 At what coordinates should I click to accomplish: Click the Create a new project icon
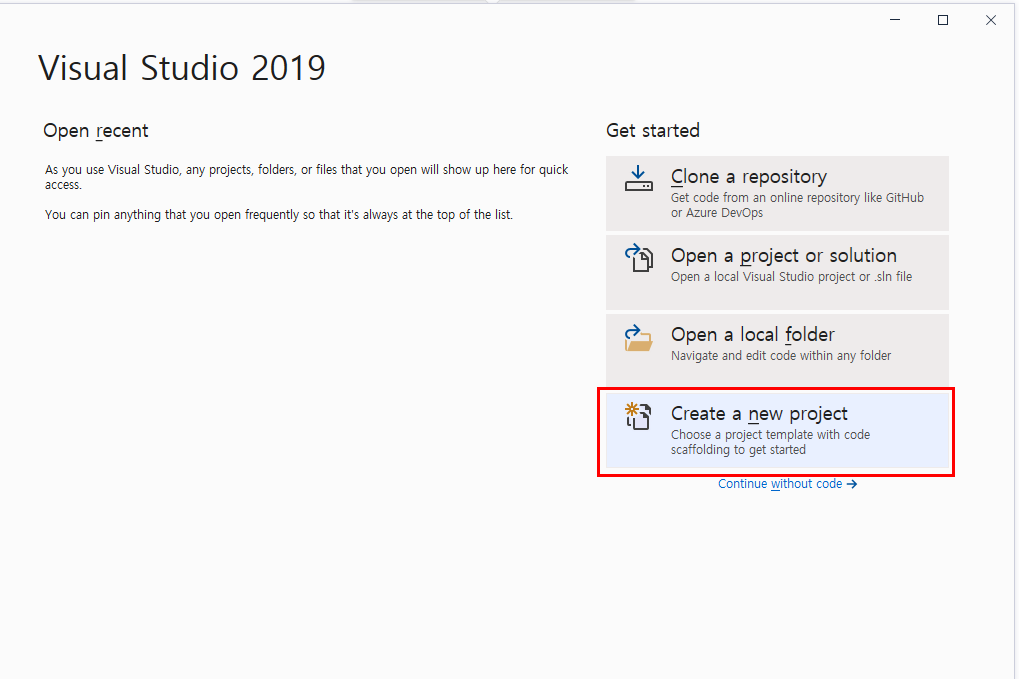click(x=638, y=416)
